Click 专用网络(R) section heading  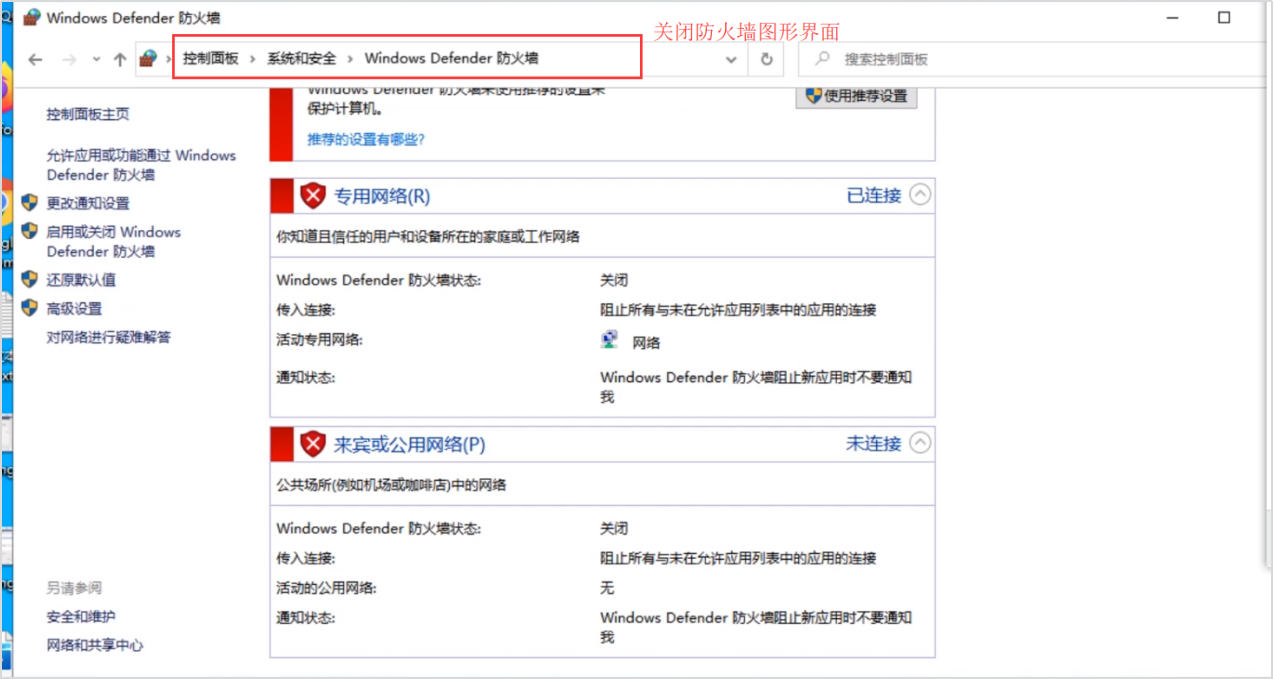click(382, 196)
